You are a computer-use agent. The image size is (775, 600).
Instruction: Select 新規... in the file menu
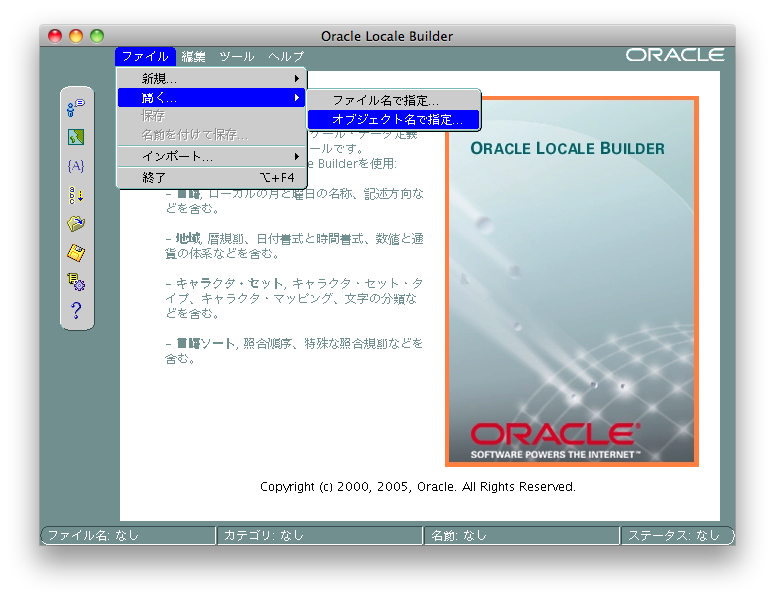212,79
